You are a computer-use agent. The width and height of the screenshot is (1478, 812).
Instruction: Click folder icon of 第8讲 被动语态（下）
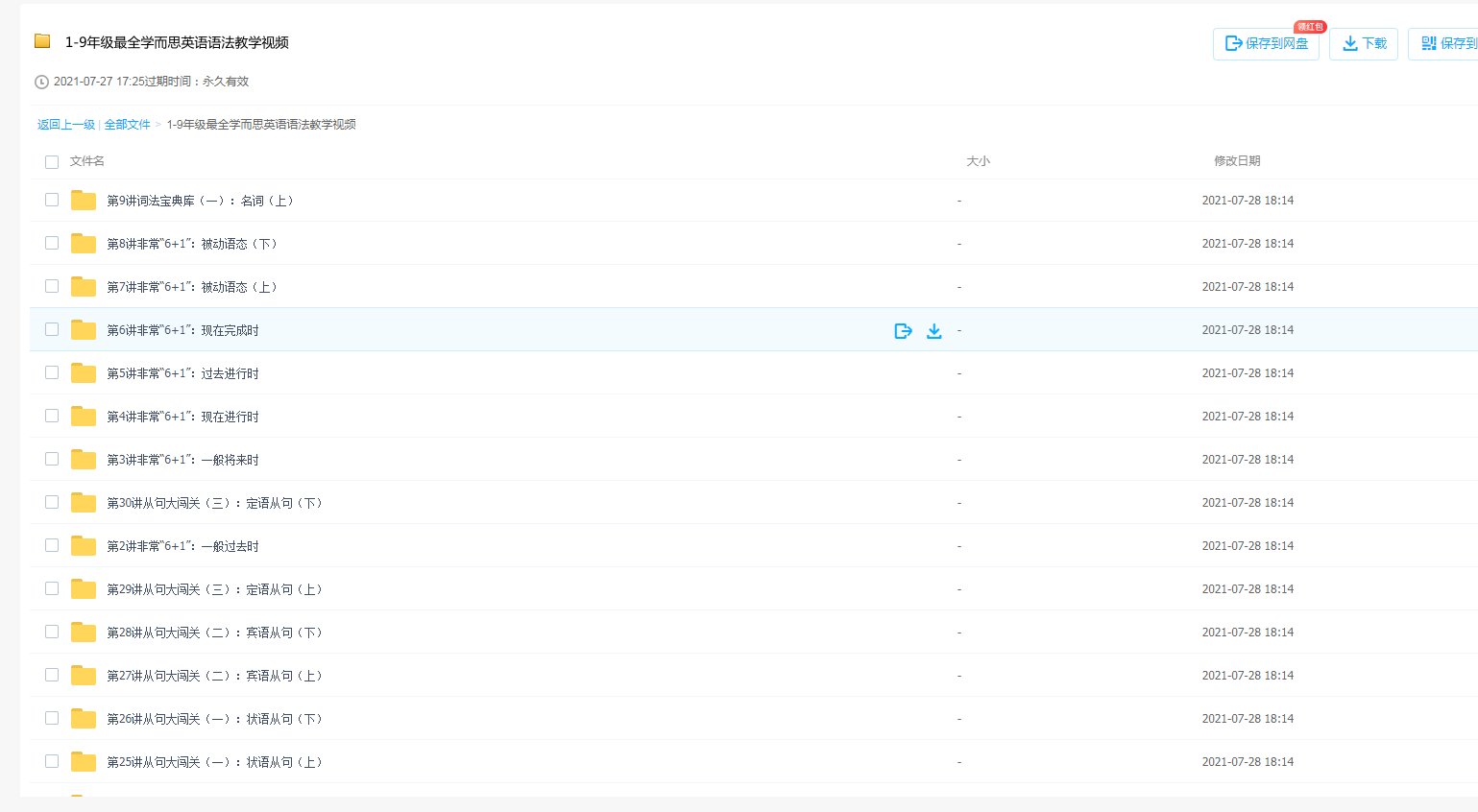click(84, 244)
